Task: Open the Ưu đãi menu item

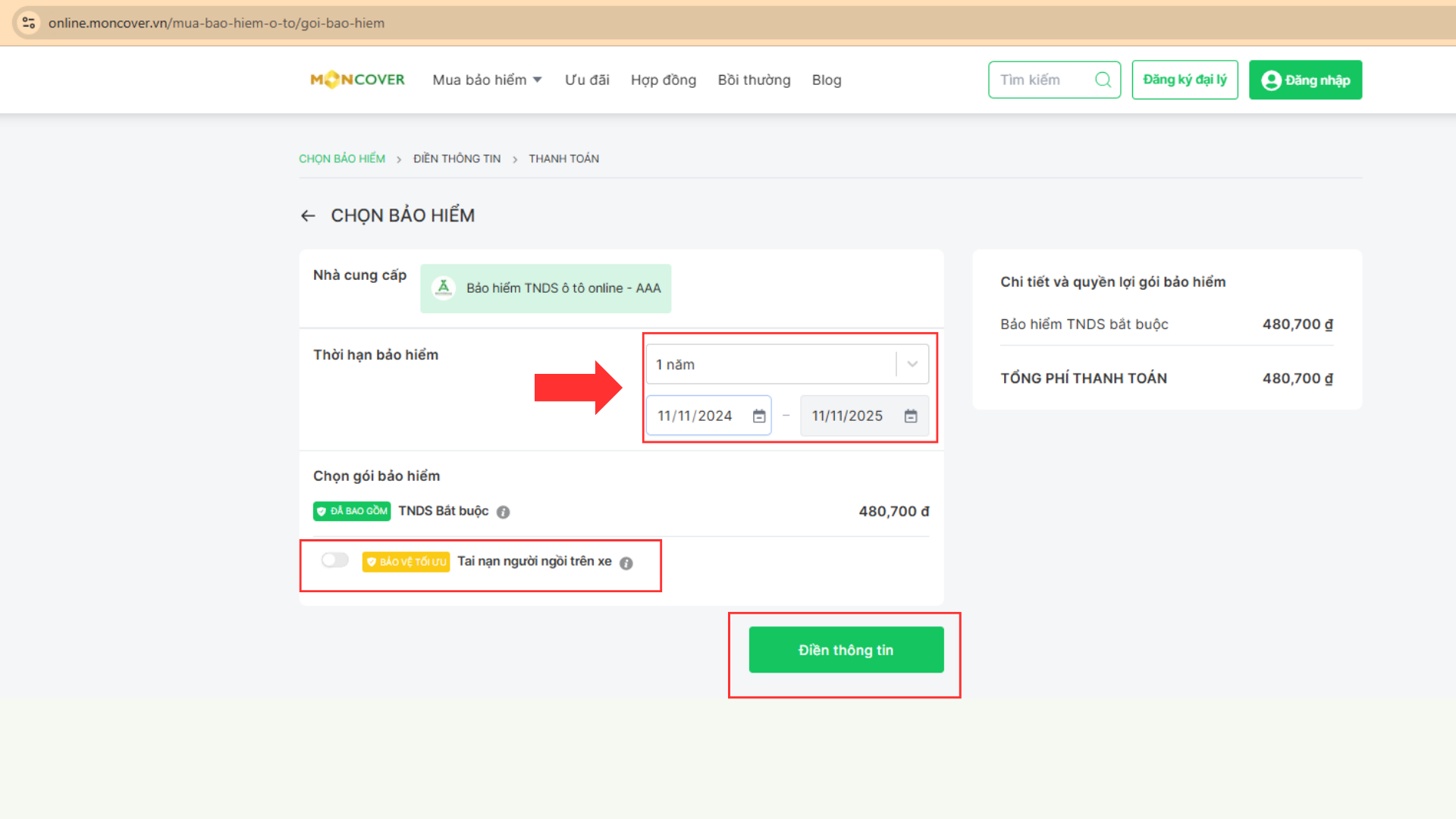Action: click(x=587, y=80)
